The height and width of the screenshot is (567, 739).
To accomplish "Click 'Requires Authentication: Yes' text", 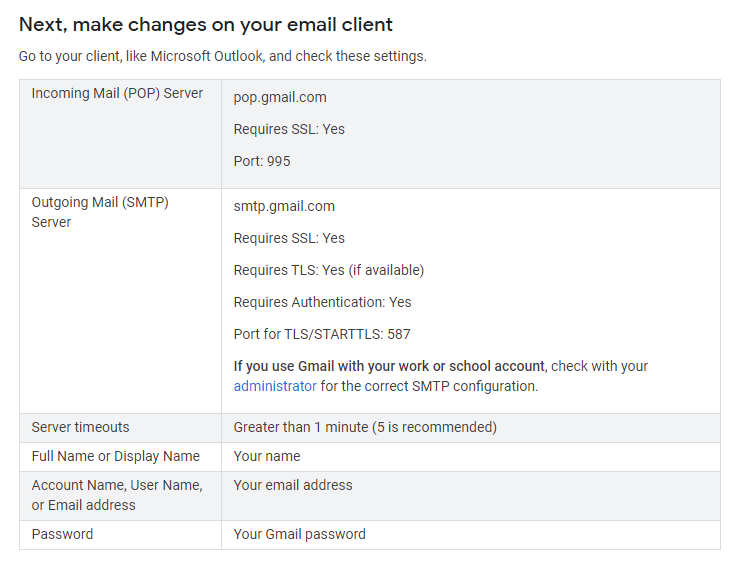I will tap(322, 302).
